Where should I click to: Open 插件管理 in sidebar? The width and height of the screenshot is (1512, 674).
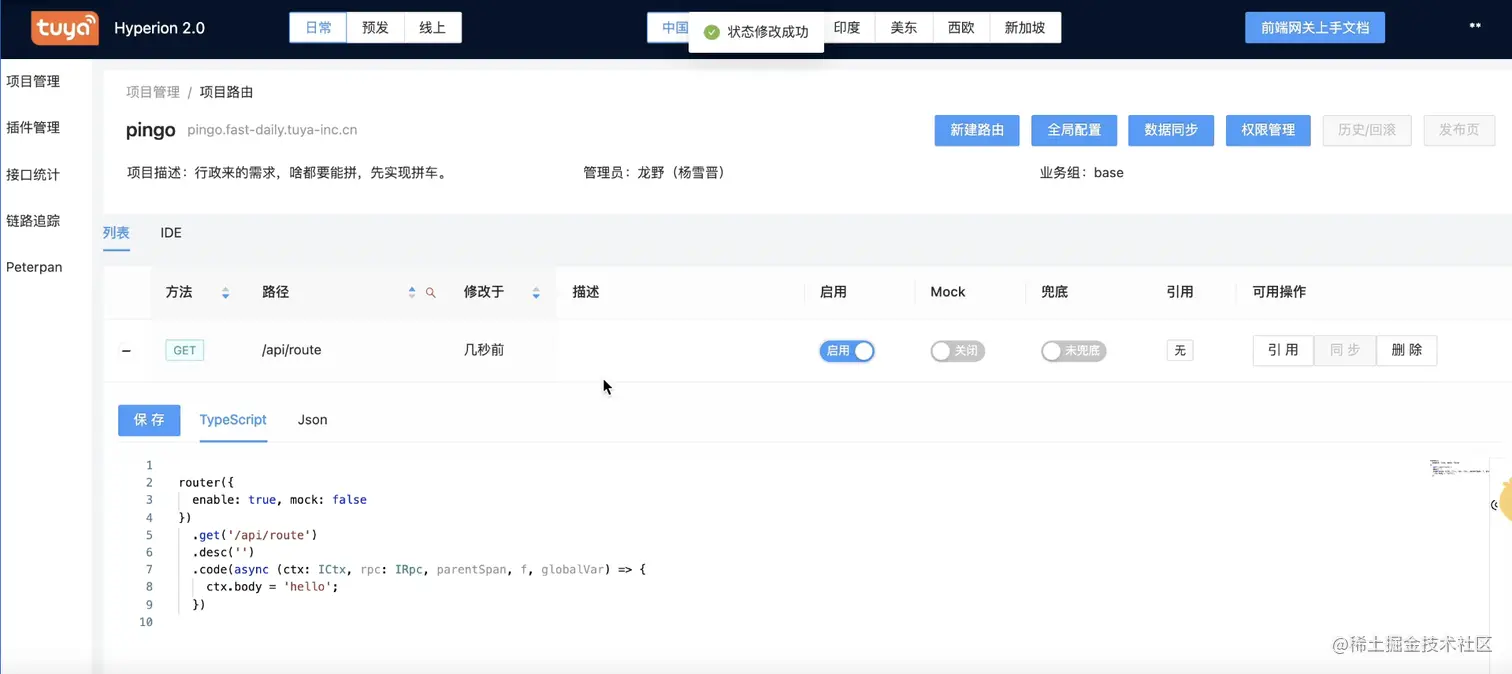33,128
